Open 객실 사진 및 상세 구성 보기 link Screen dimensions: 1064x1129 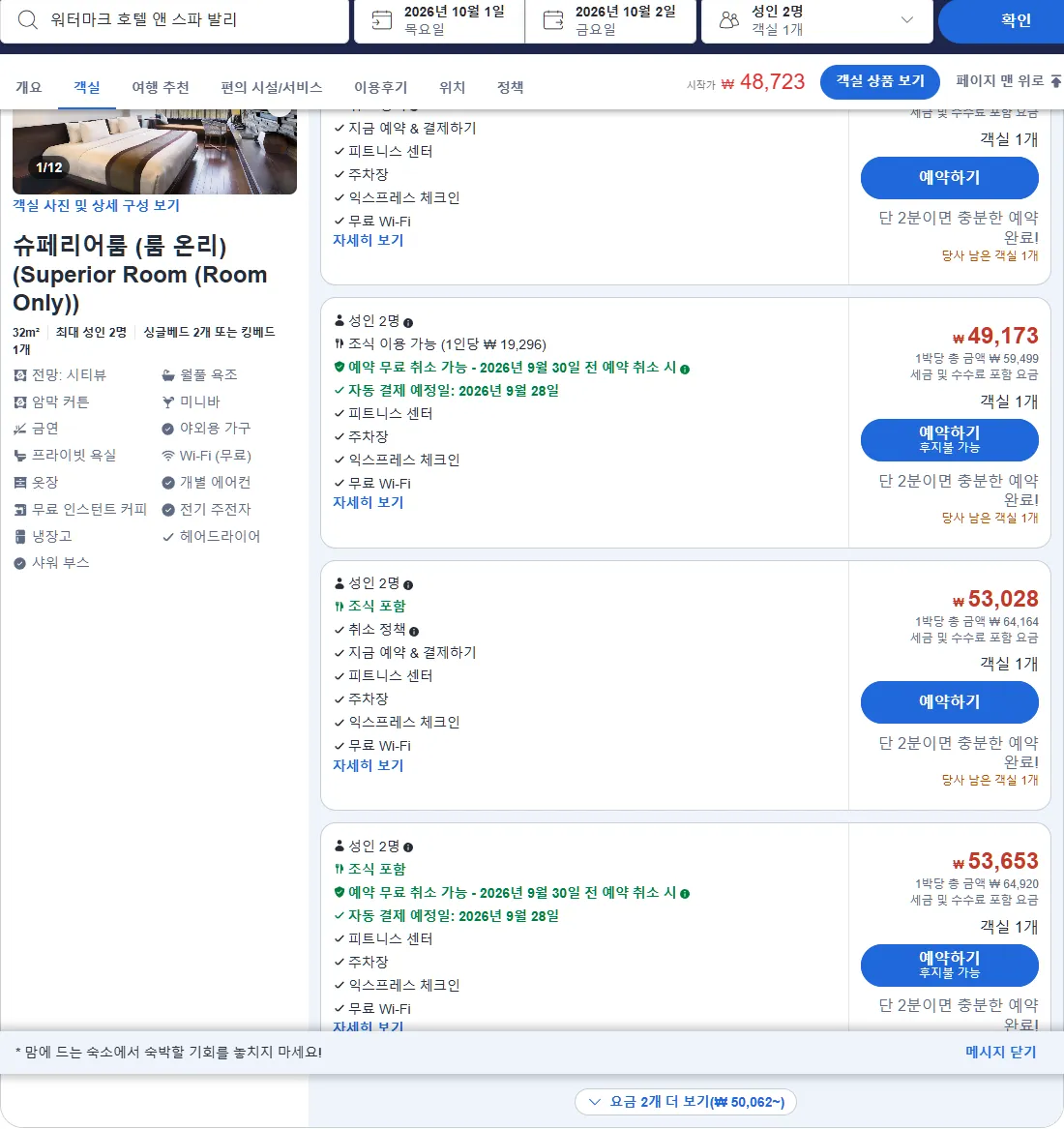point(96,205)
